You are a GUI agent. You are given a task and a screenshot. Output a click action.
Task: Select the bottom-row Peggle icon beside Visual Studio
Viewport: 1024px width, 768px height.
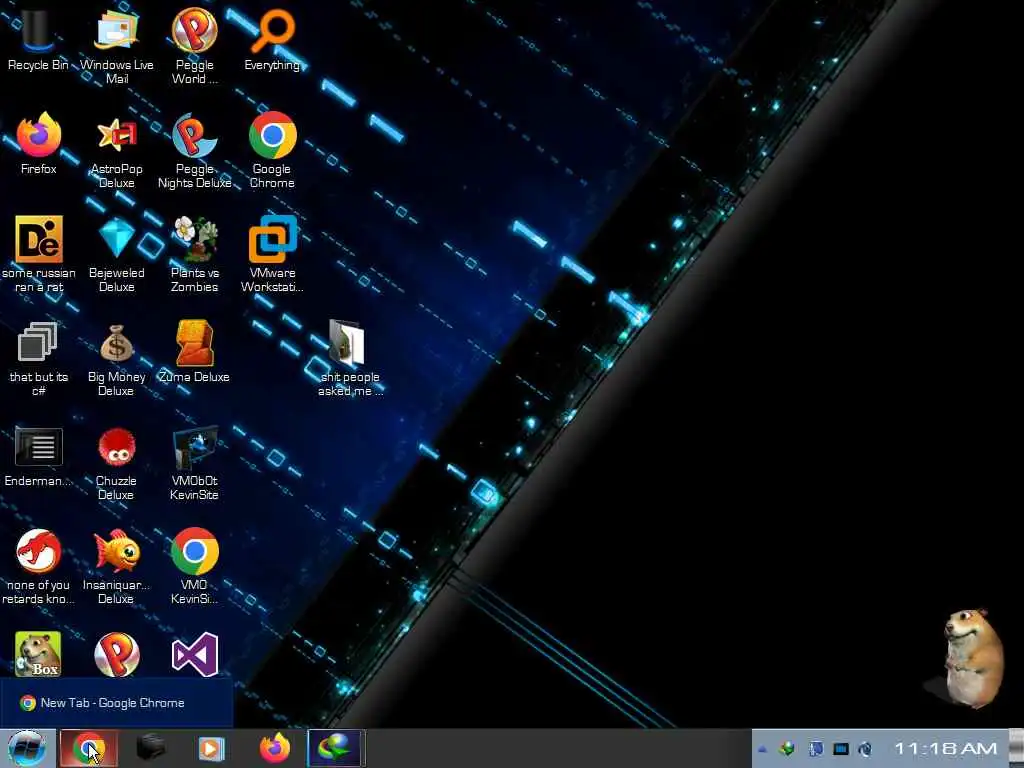point(117,654)
